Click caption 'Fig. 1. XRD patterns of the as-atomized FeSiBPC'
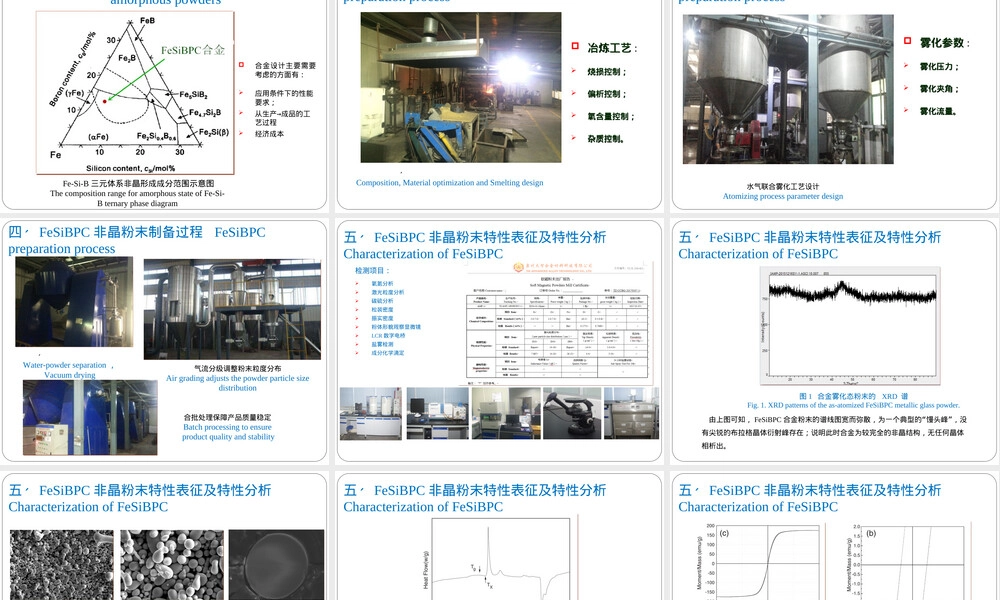Viewport: 1000px width, 600px height. click(853, 405)
